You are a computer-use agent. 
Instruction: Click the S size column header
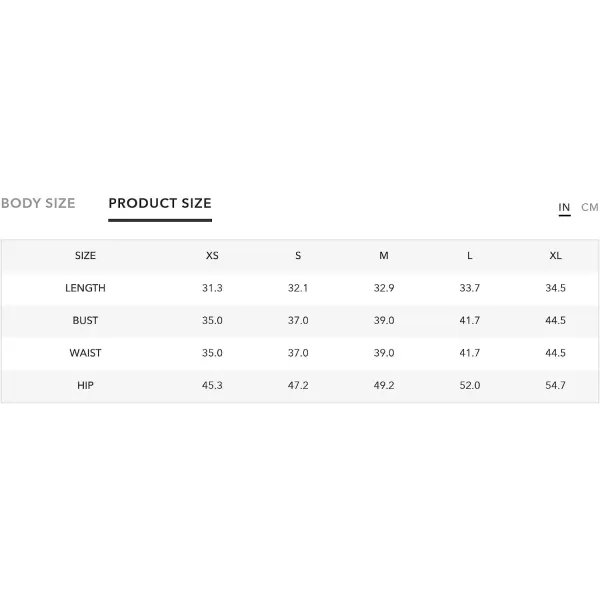coord(298,256)
